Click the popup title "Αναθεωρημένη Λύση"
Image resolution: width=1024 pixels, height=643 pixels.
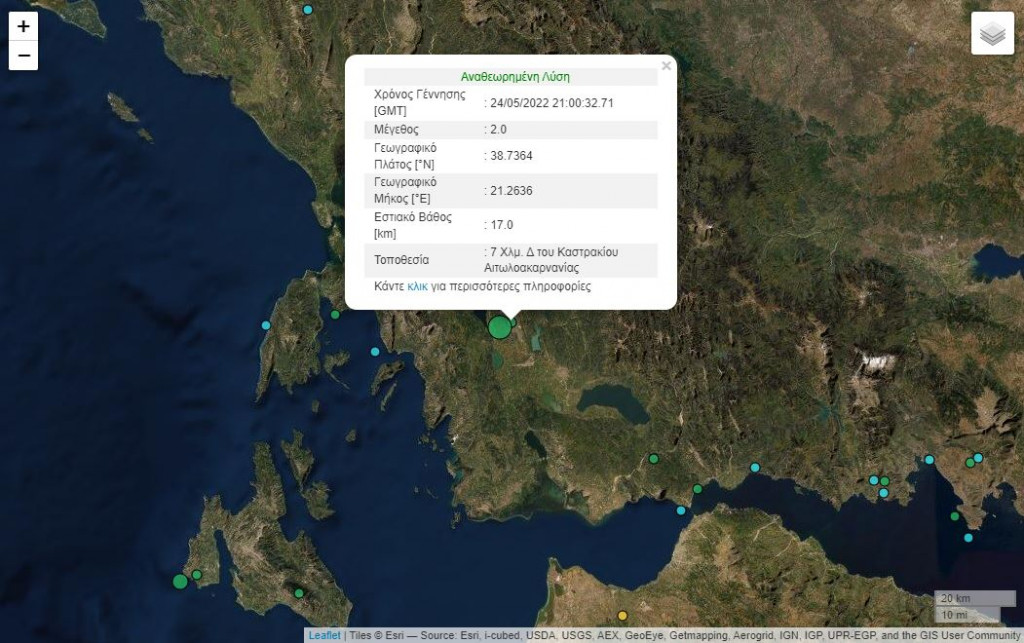(x=515, y=76)
